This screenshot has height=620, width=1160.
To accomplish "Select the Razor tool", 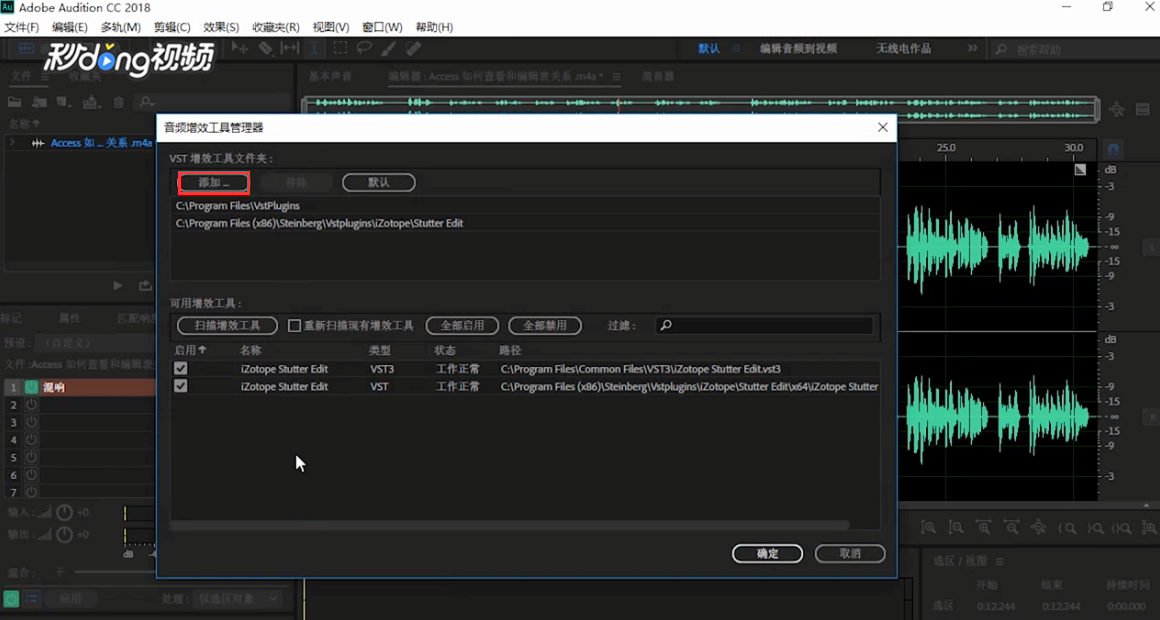I will point(265,48).
